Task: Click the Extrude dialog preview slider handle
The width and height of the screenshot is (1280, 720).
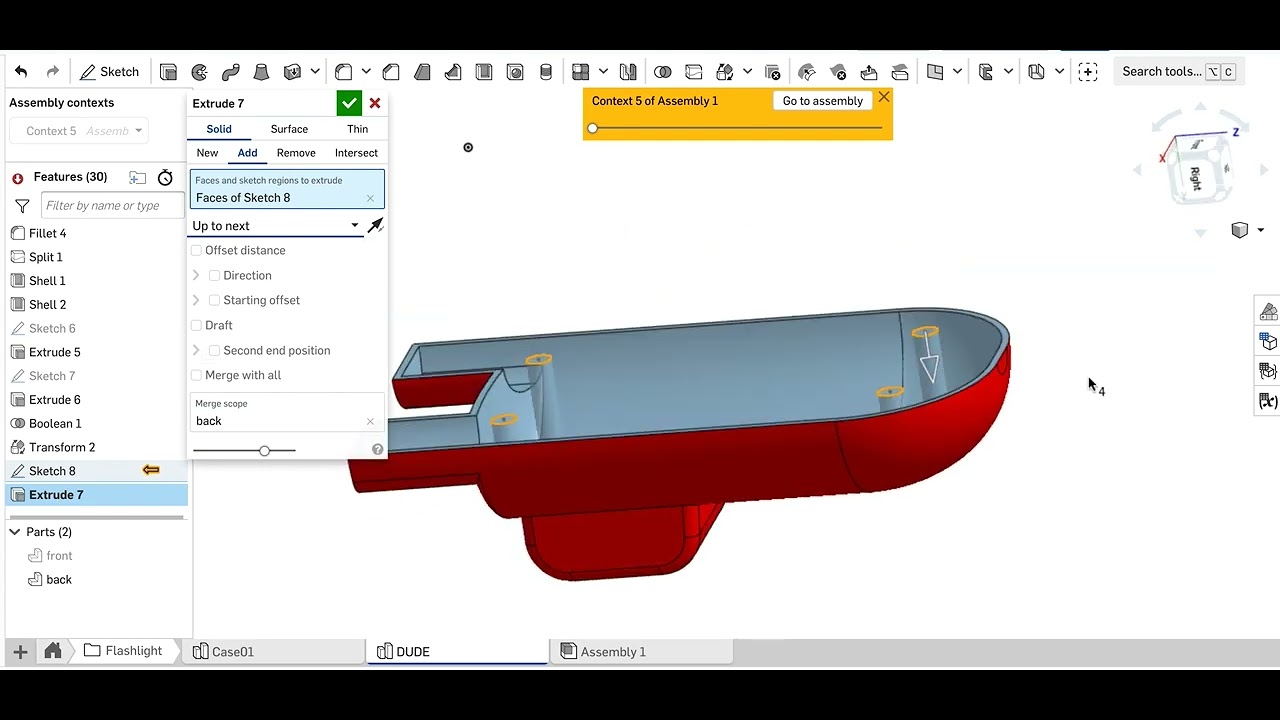Action: (264, 451)
